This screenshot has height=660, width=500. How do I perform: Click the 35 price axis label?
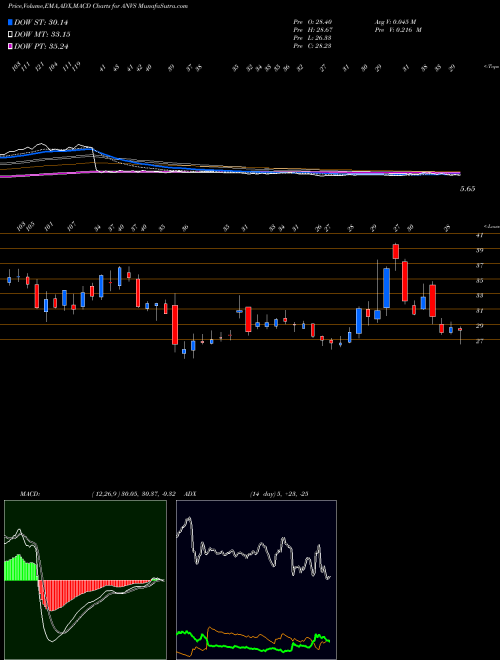[x=479, y=281]
